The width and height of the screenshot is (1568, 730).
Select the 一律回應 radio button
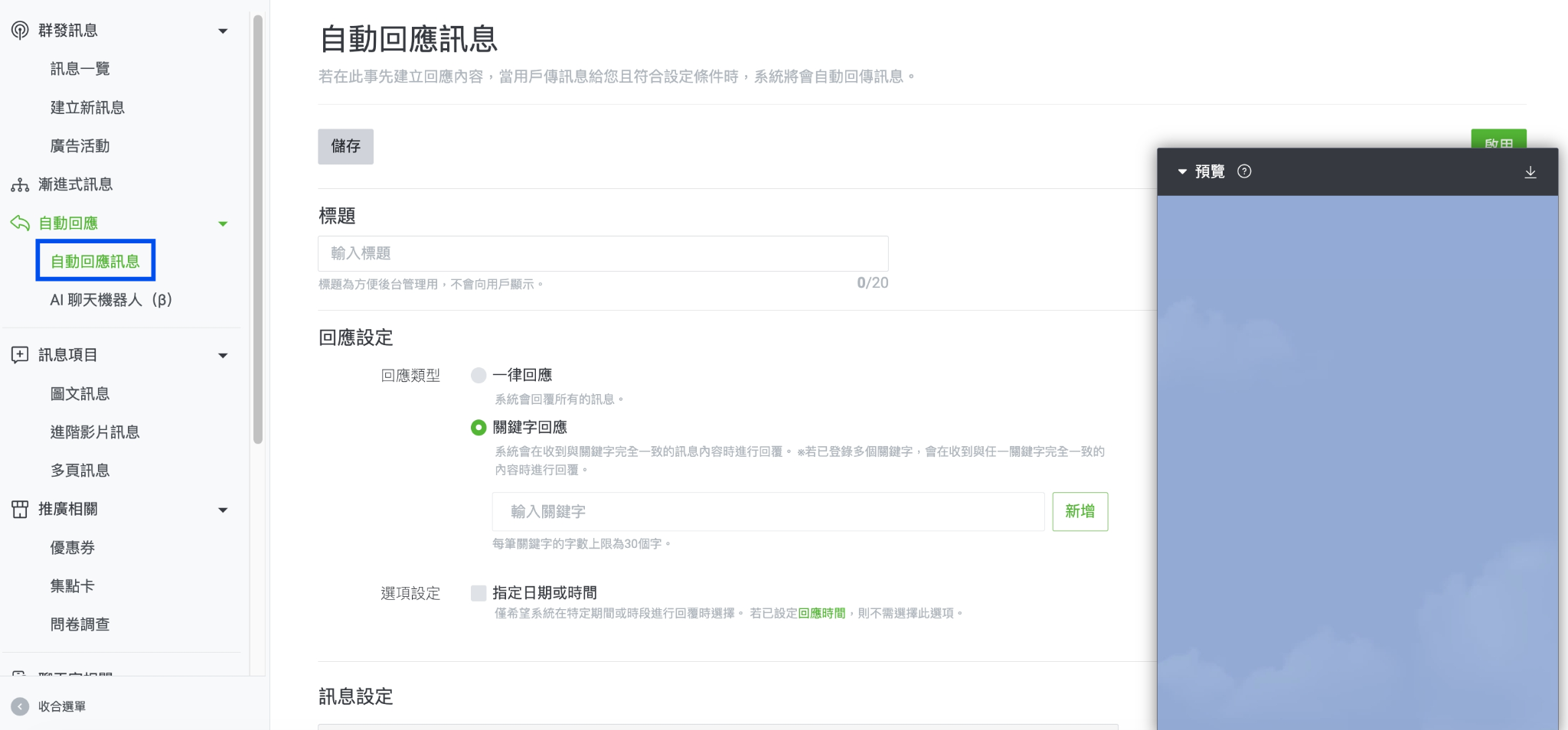point(479,374)
